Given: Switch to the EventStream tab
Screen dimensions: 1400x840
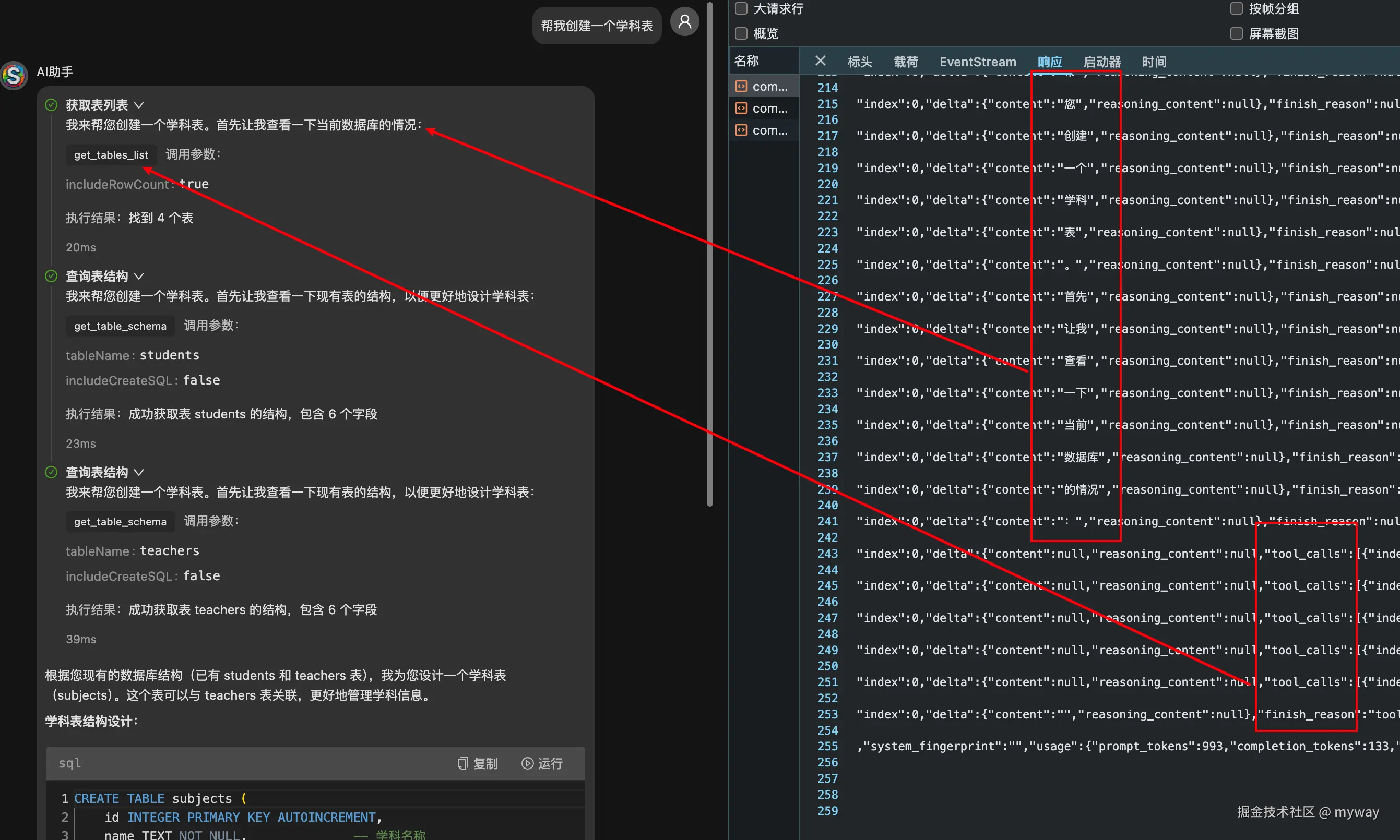Looking at the screenshot, I should coord(977,62).
